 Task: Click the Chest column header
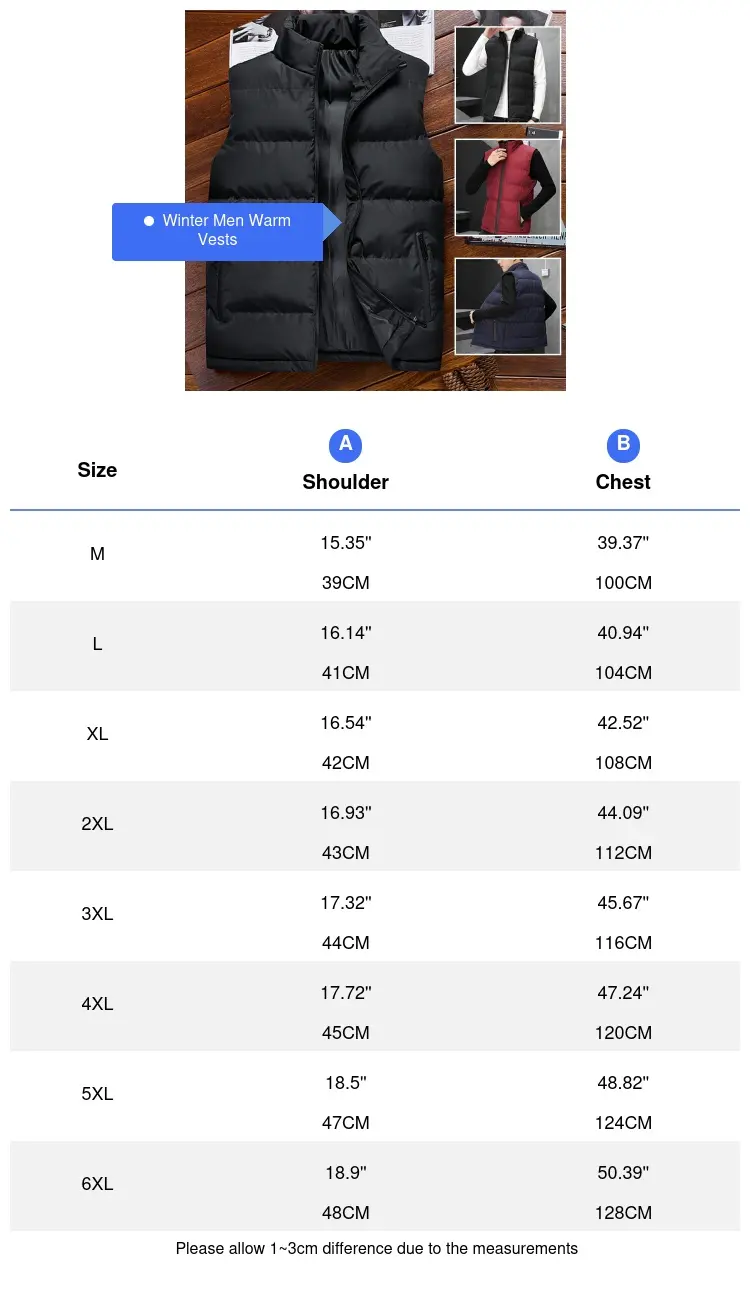pos(623,482)
